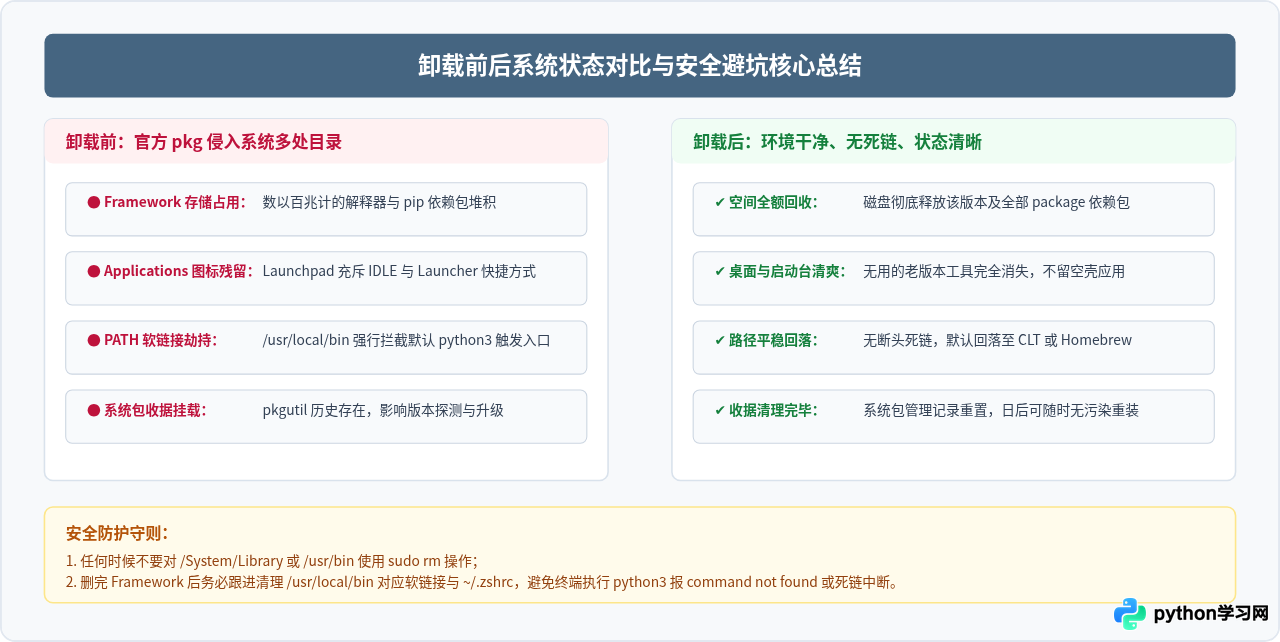The image size is (1280, 642).
Task: Click the label 路径平稳回落：
Action: [x=774, y=340]
